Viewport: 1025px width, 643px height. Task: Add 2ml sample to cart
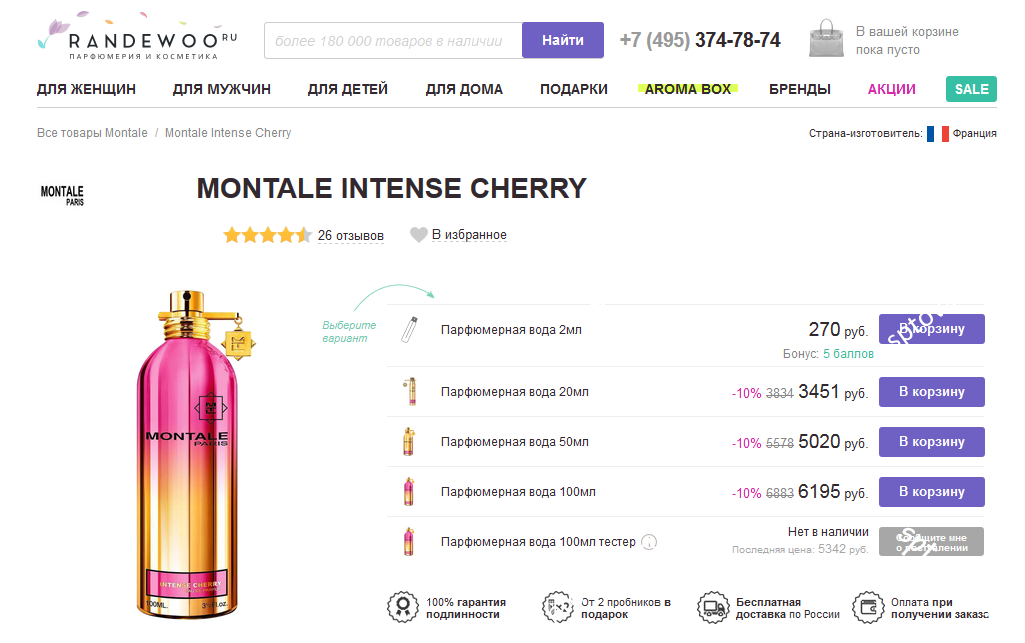click(x=932, y=329)
